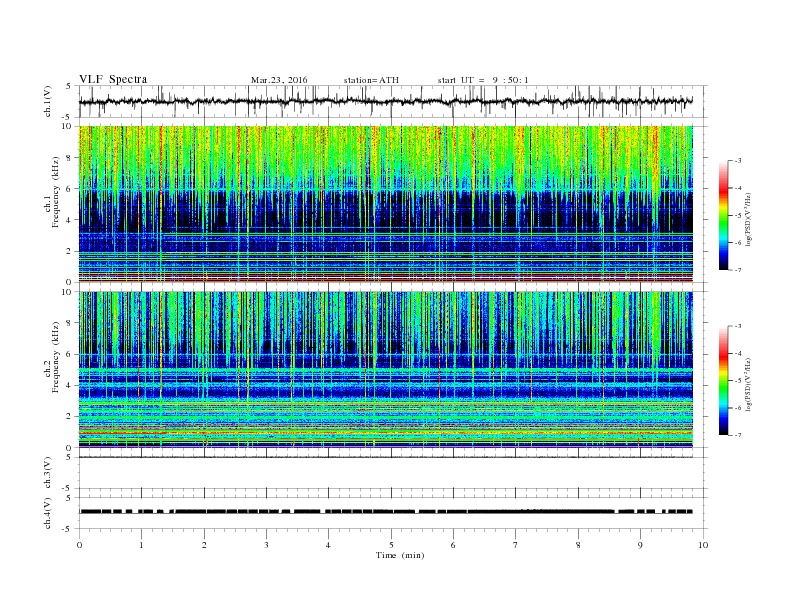
Task: Click the 'ch.4(V)' axis label
Action: 48,513
